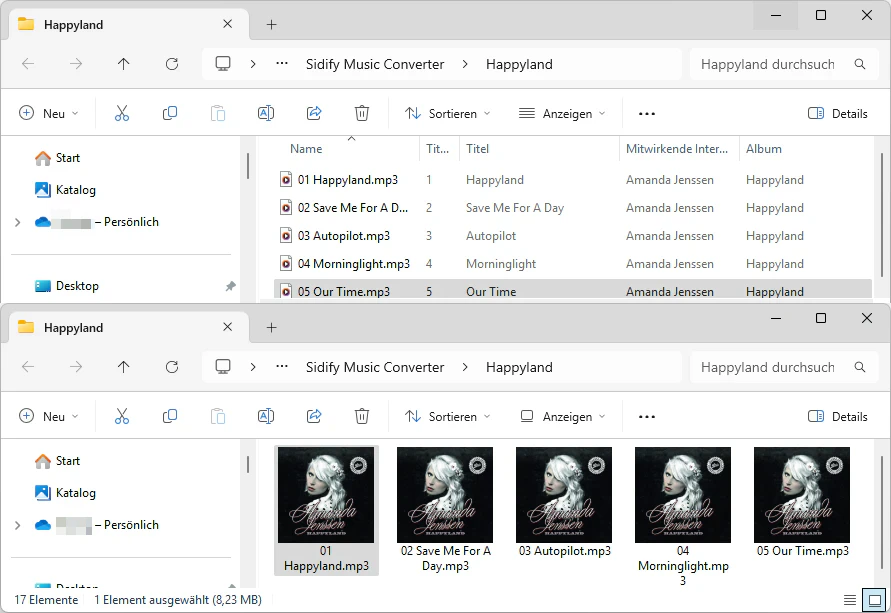891x613 pixels.
Task: Click the Copy icon in the lower window toolbar
Action: 170,416
